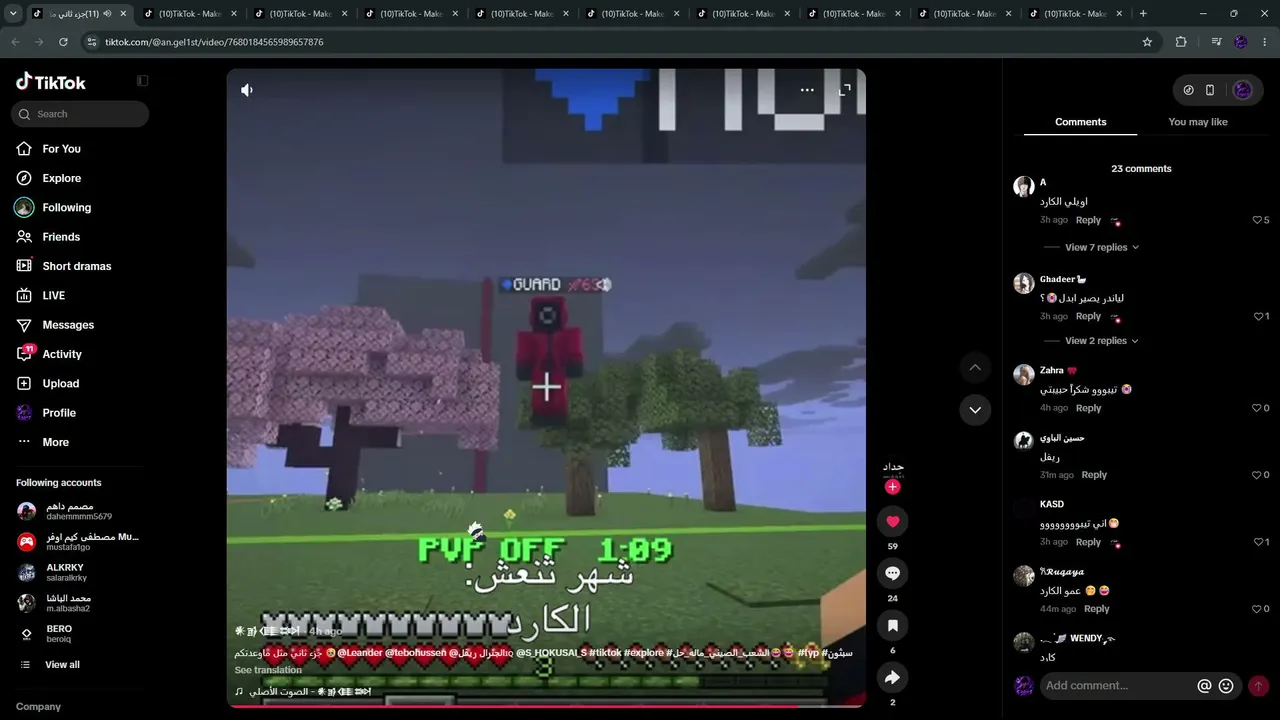Open Short dramas section
Screen dimensions: 1280x720
click(x=76, y=266)
